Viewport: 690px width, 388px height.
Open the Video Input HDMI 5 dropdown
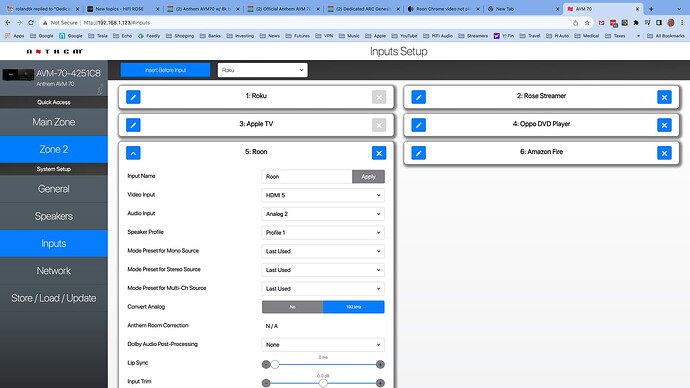pyautogui.click(x=323, y=195)
